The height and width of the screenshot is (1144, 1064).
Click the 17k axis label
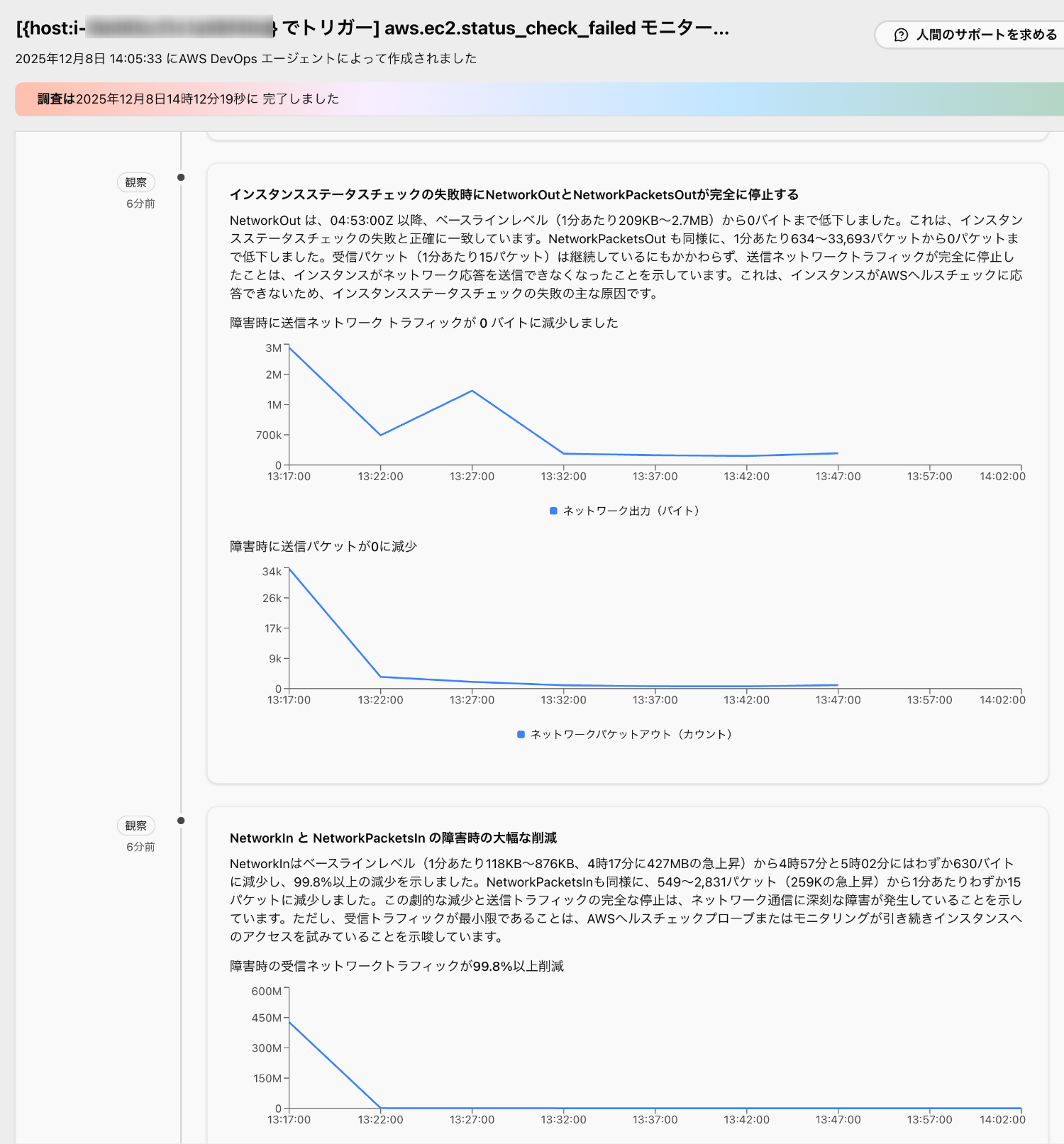coord(273,628)
